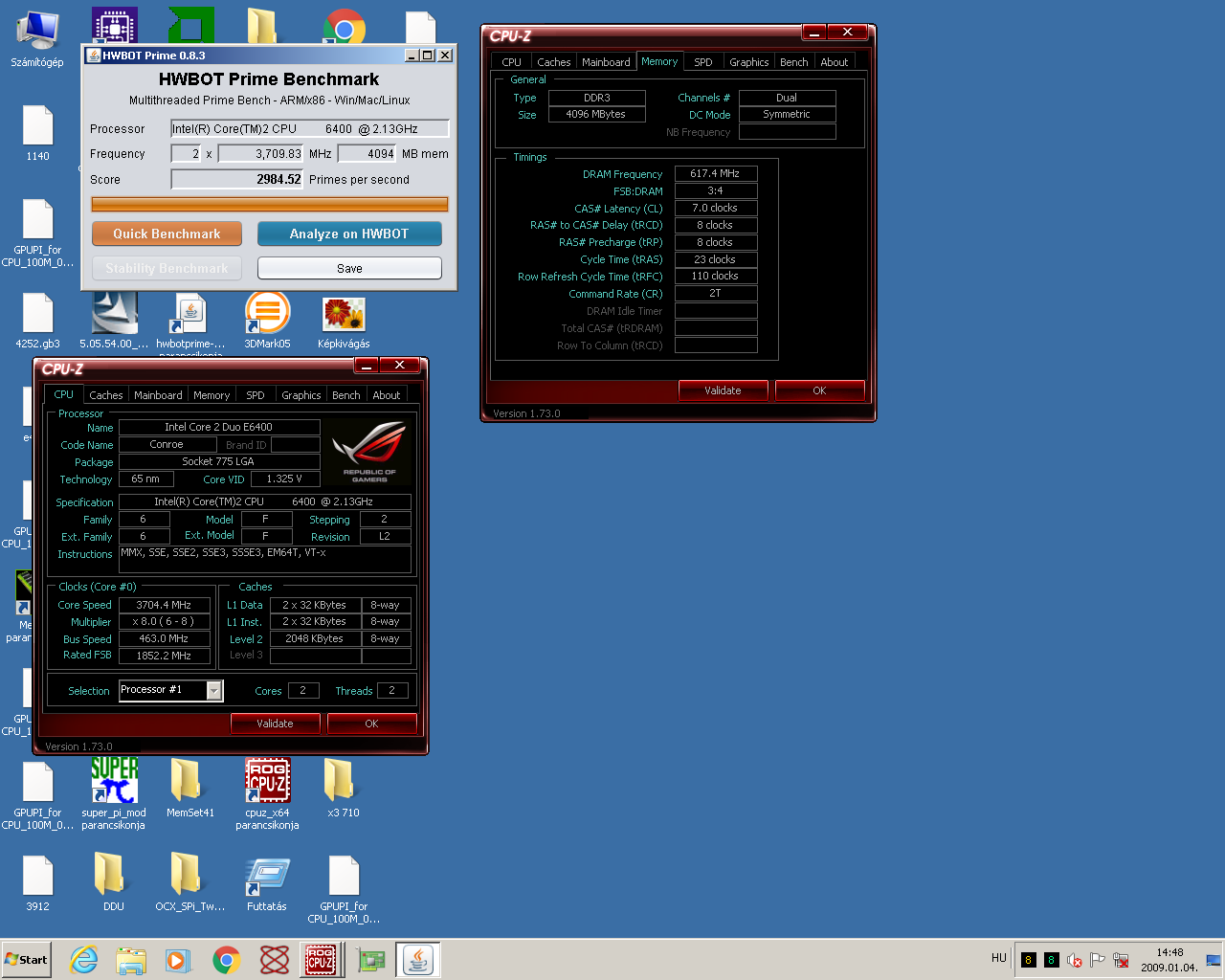Click Quick Benchmark in HWBOT Prime

point(167,234)
